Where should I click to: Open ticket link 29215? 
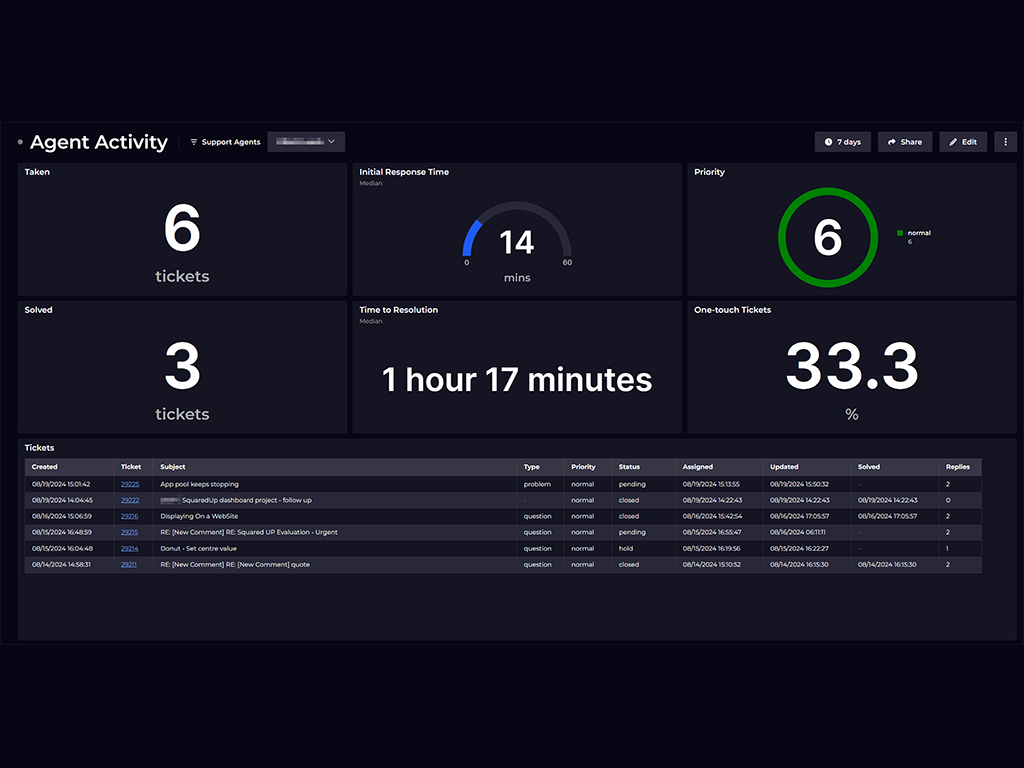130,532
